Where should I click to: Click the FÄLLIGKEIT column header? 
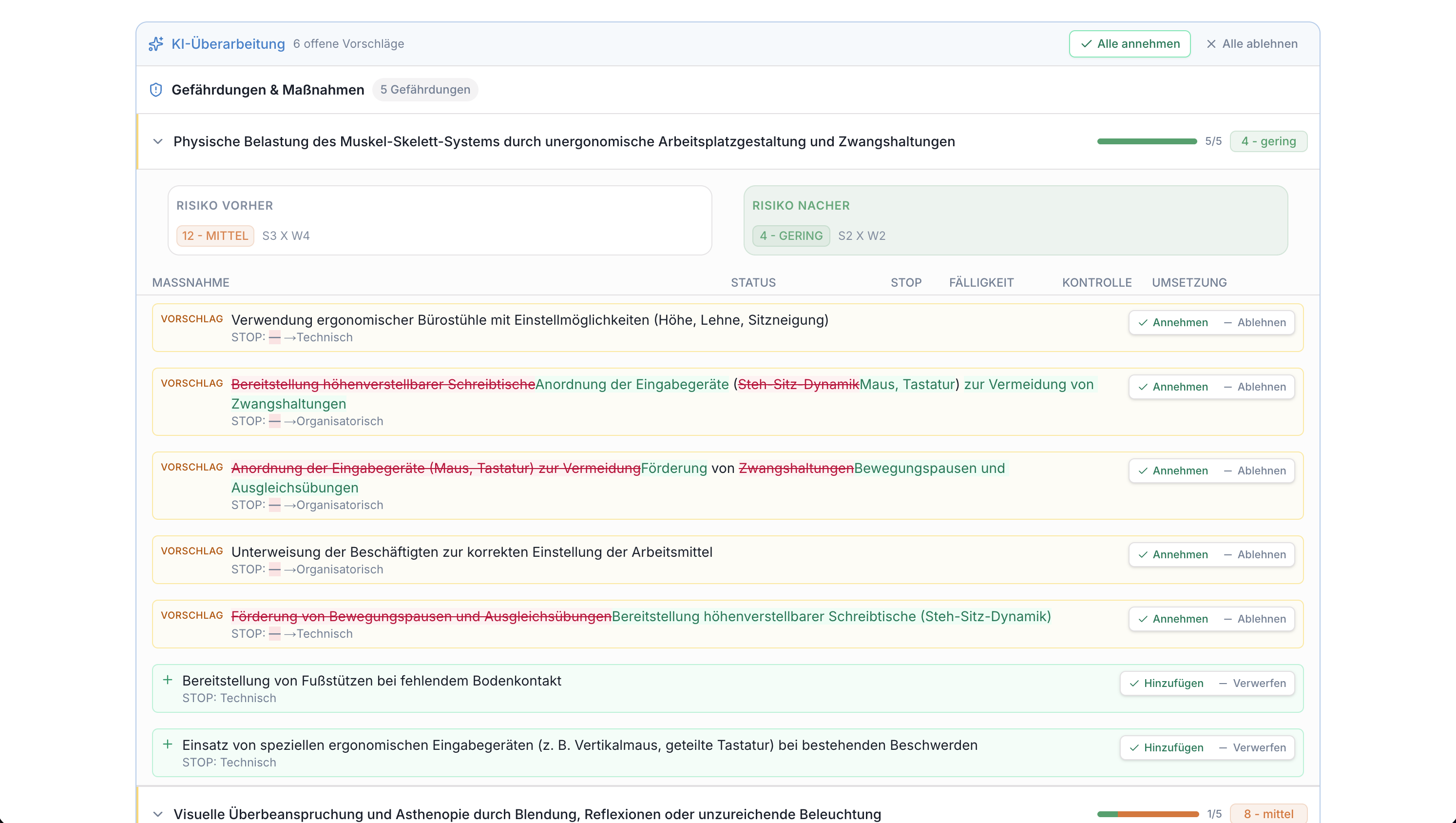[981, 282]
